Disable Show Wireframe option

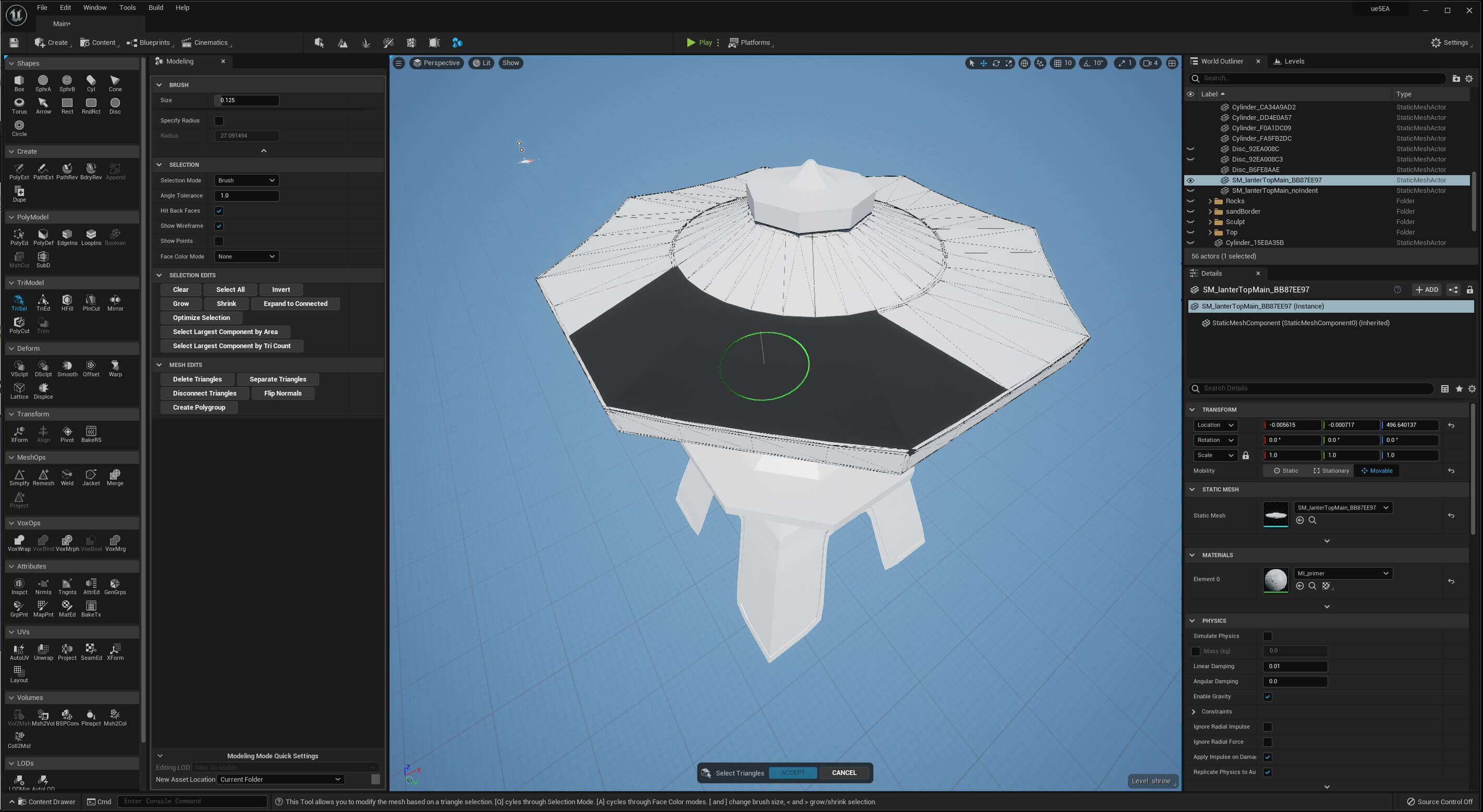(219, 226)
